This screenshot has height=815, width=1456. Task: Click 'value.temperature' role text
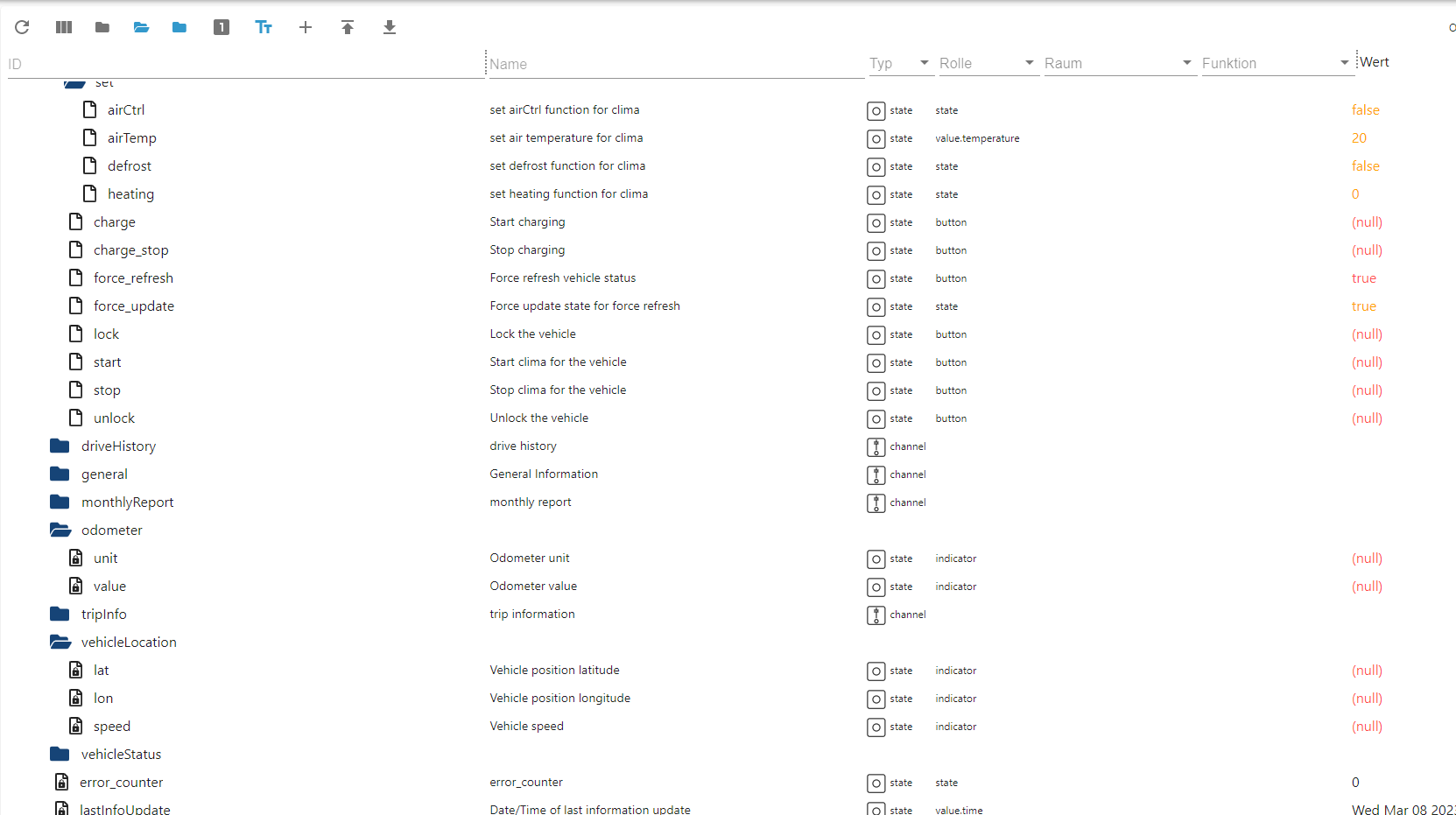(977, 138)
